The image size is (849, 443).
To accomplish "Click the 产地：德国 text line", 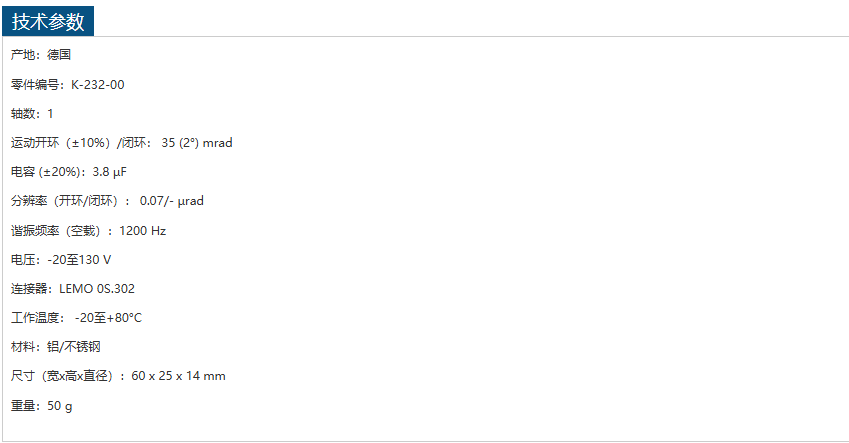I will click(x=41, y=55).
